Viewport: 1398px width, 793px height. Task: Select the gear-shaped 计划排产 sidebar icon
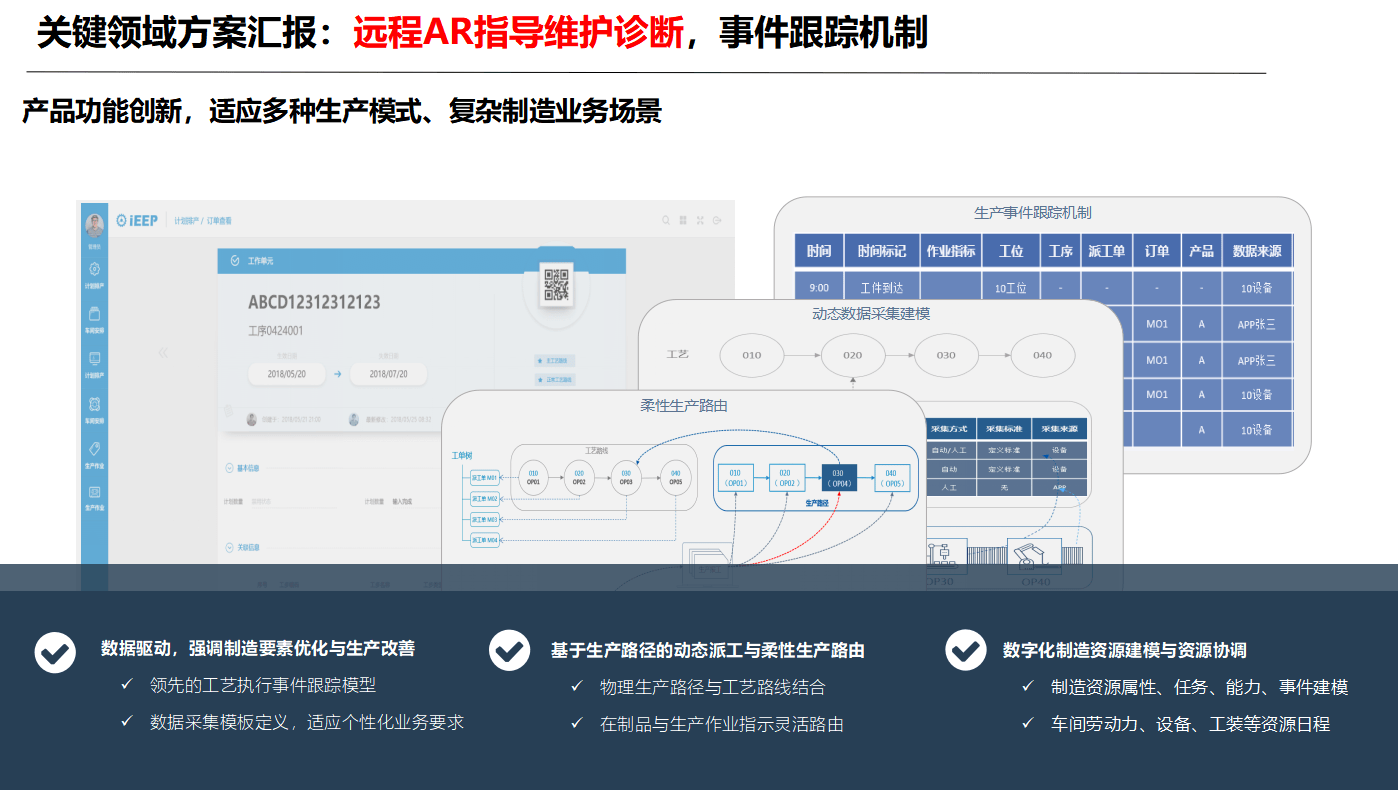pyautogui.click(x=94, y=269)
